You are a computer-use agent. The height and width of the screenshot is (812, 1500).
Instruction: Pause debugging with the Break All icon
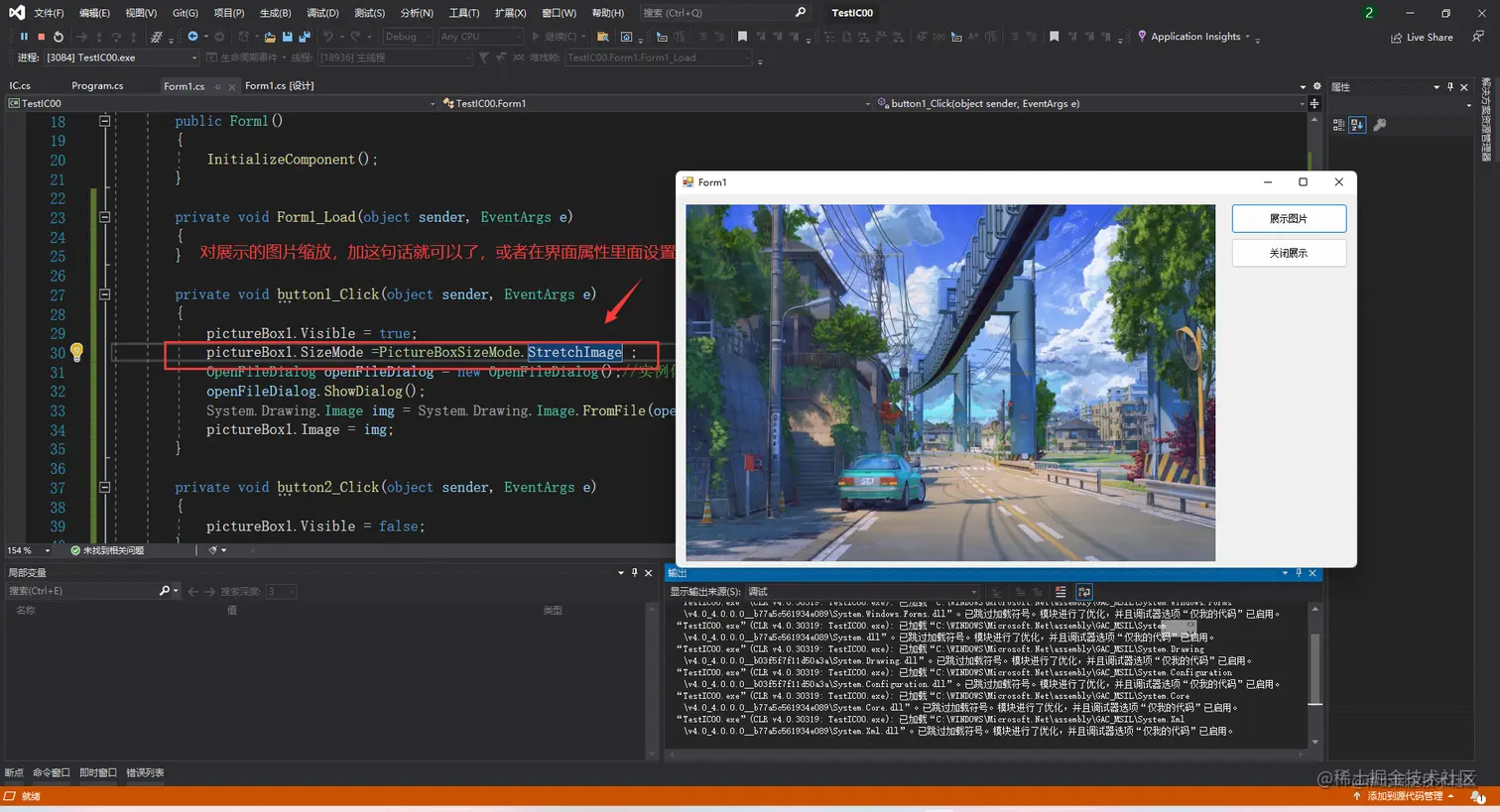[24, 37]
